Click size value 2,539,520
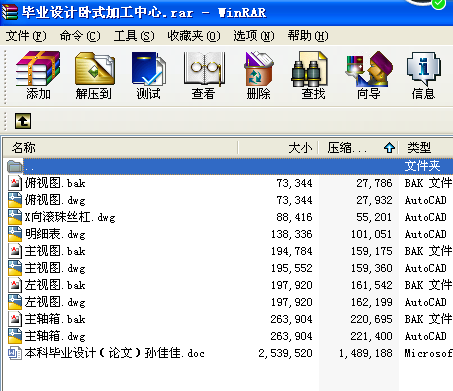 coord(285,353)
